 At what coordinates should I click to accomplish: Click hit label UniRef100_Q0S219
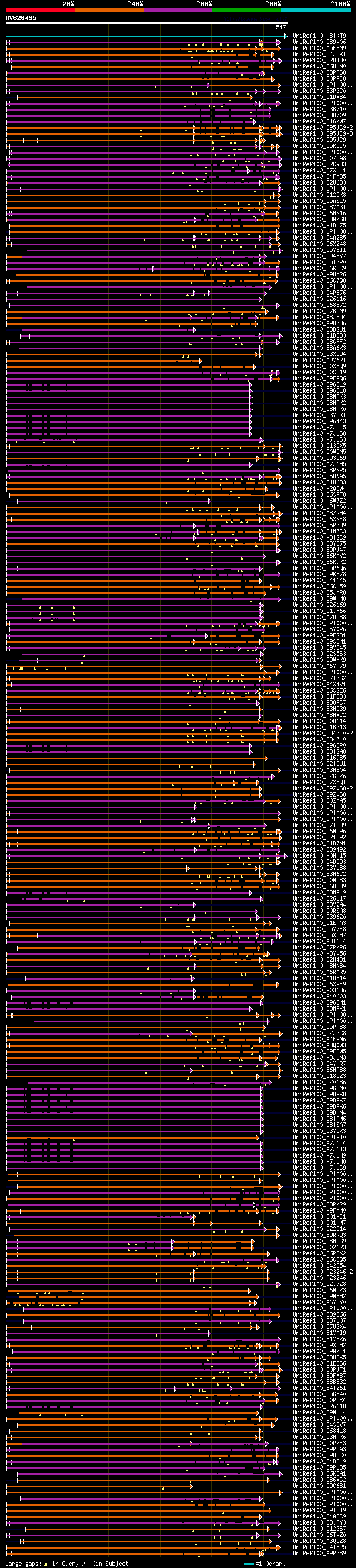[319, 373]
